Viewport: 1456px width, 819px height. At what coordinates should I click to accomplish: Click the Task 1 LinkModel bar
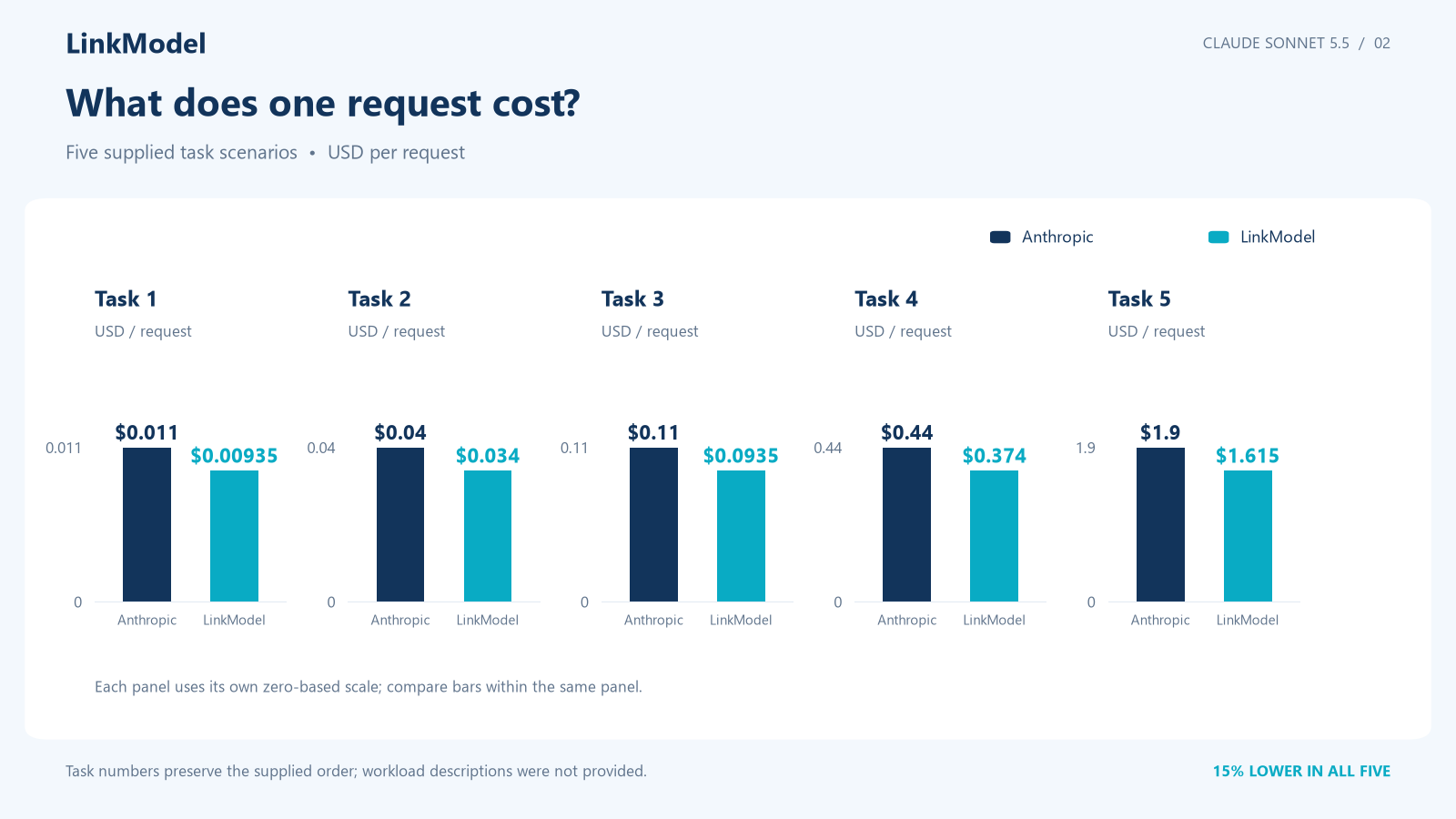(x=234, y=536)
